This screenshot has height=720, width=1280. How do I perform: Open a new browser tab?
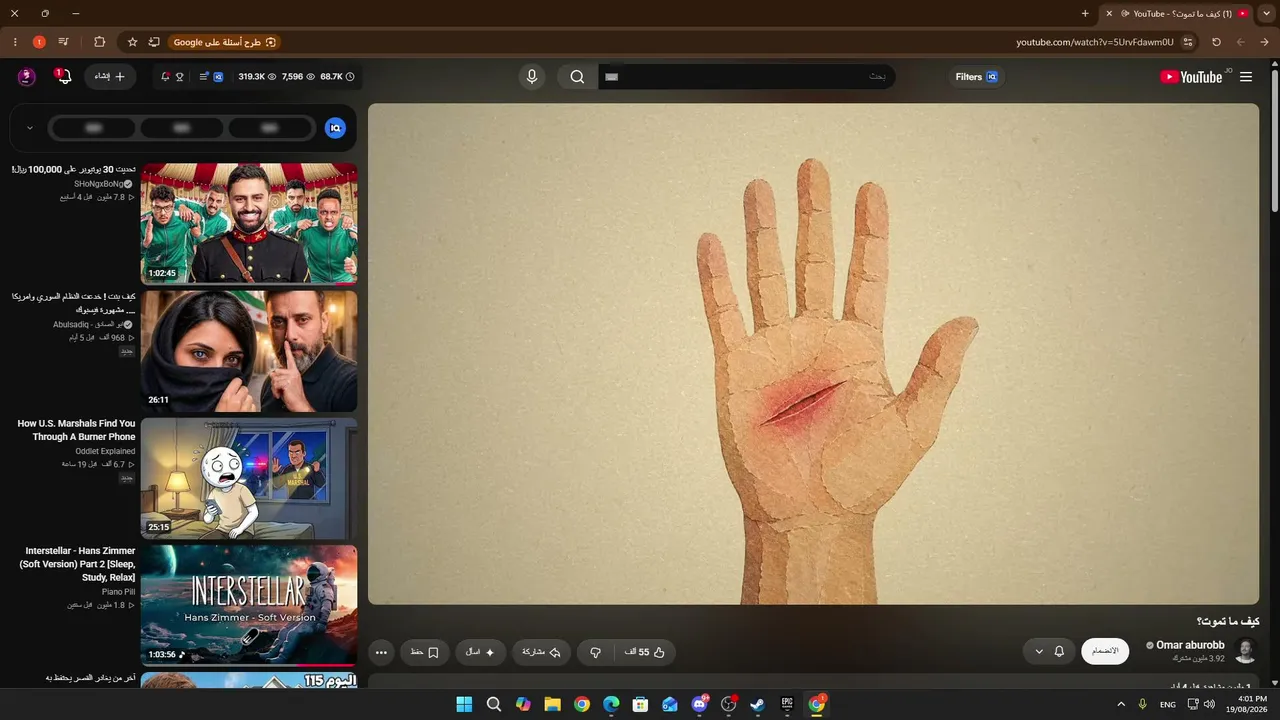click(1085, 13)
